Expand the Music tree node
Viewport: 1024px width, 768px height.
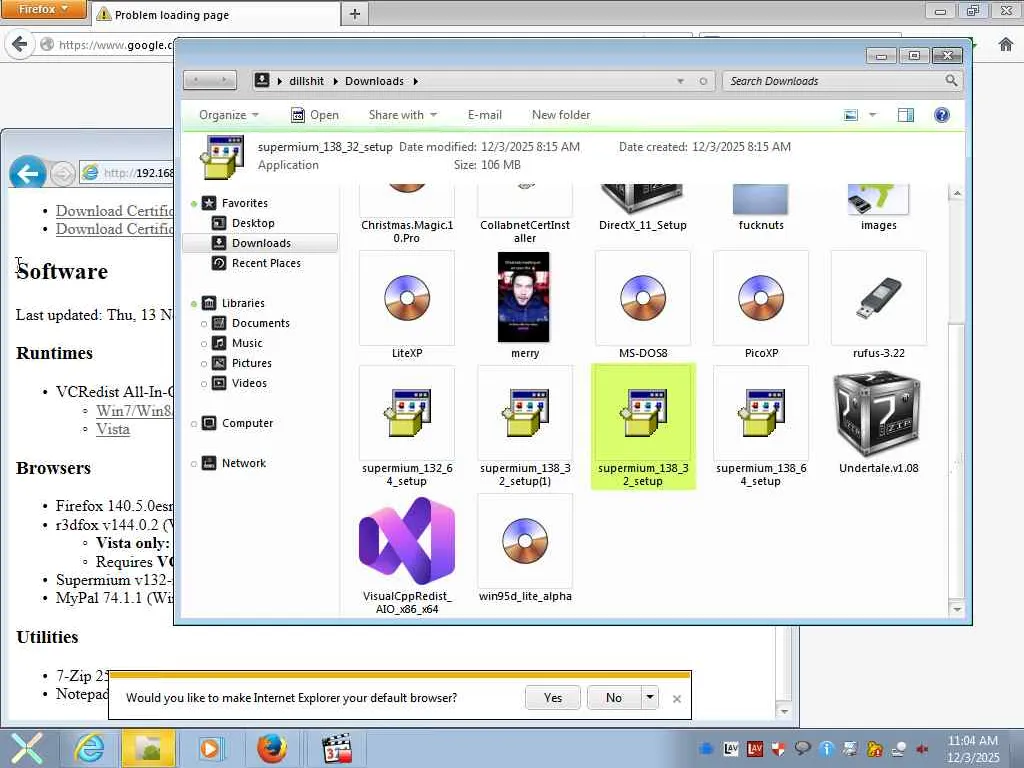[204, 344]
